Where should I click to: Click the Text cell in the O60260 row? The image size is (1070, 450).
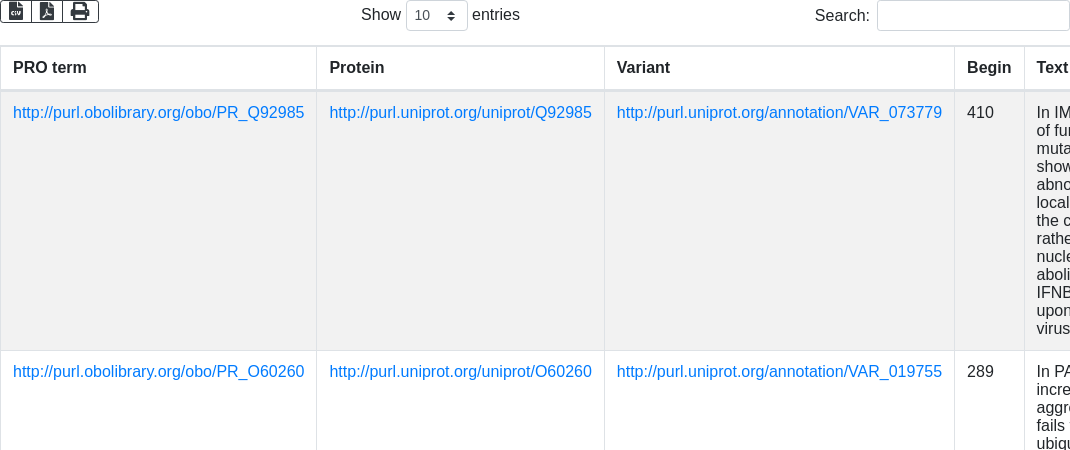[1052, 400]
